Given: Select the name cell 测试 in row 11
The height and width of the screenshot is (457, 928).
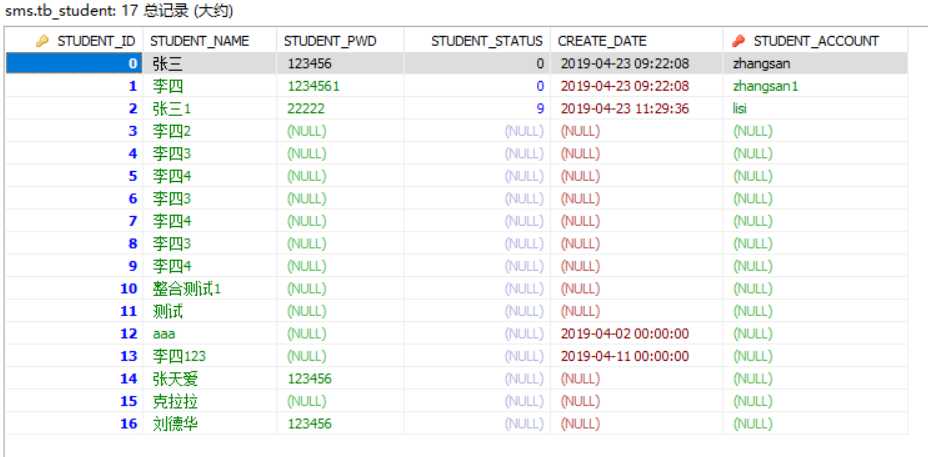Looking at the screenshot, I should click(167, 311).
